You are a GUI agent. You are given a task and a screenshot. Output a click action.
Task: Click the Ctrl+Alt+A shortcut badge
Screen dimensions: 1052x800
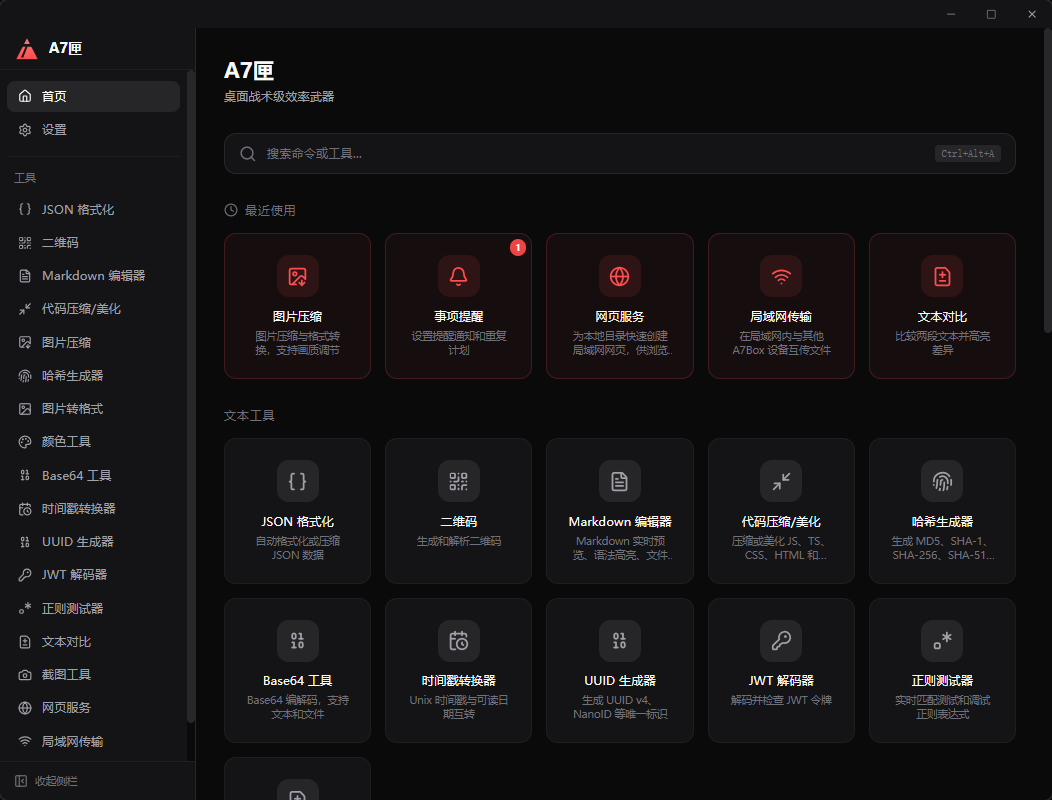pyautogui.click(x=967, y=154)
